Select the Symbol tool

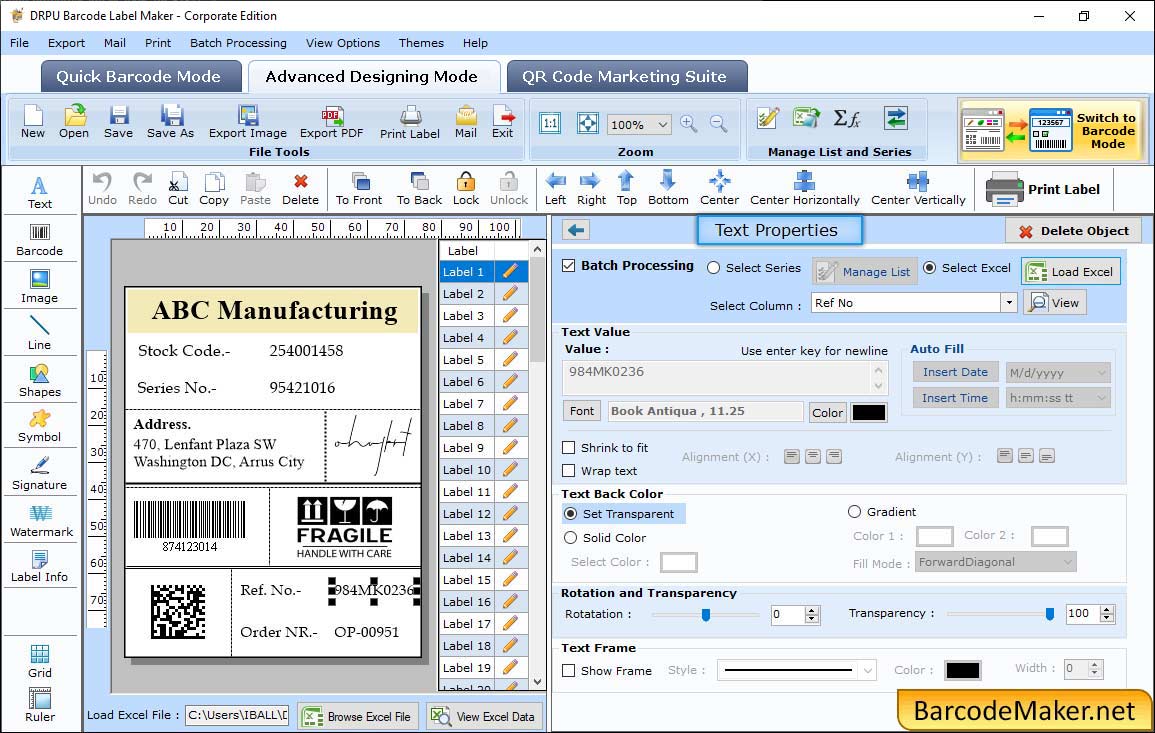click(x=40, y=427)
